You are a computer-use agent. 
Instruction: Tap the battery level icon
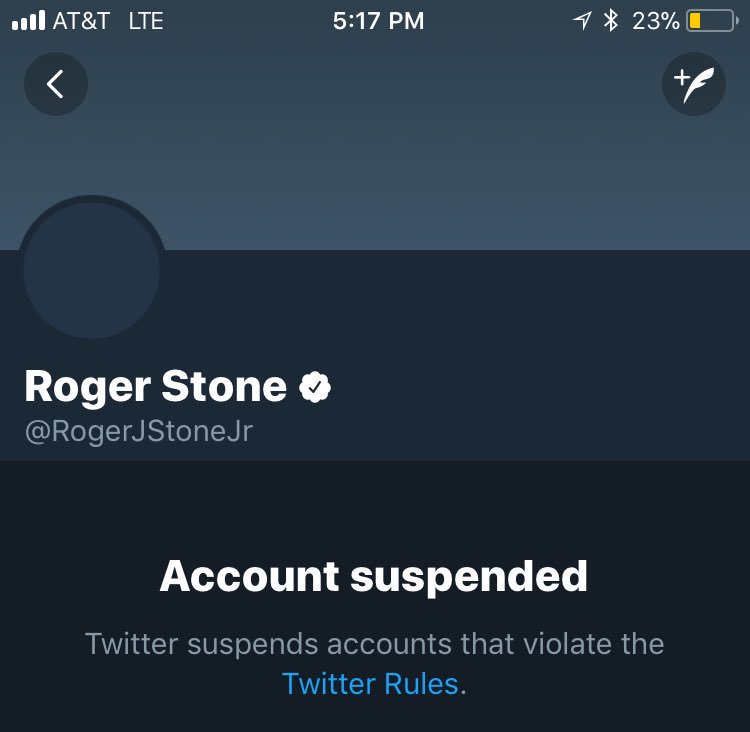(x=711, y=21)
